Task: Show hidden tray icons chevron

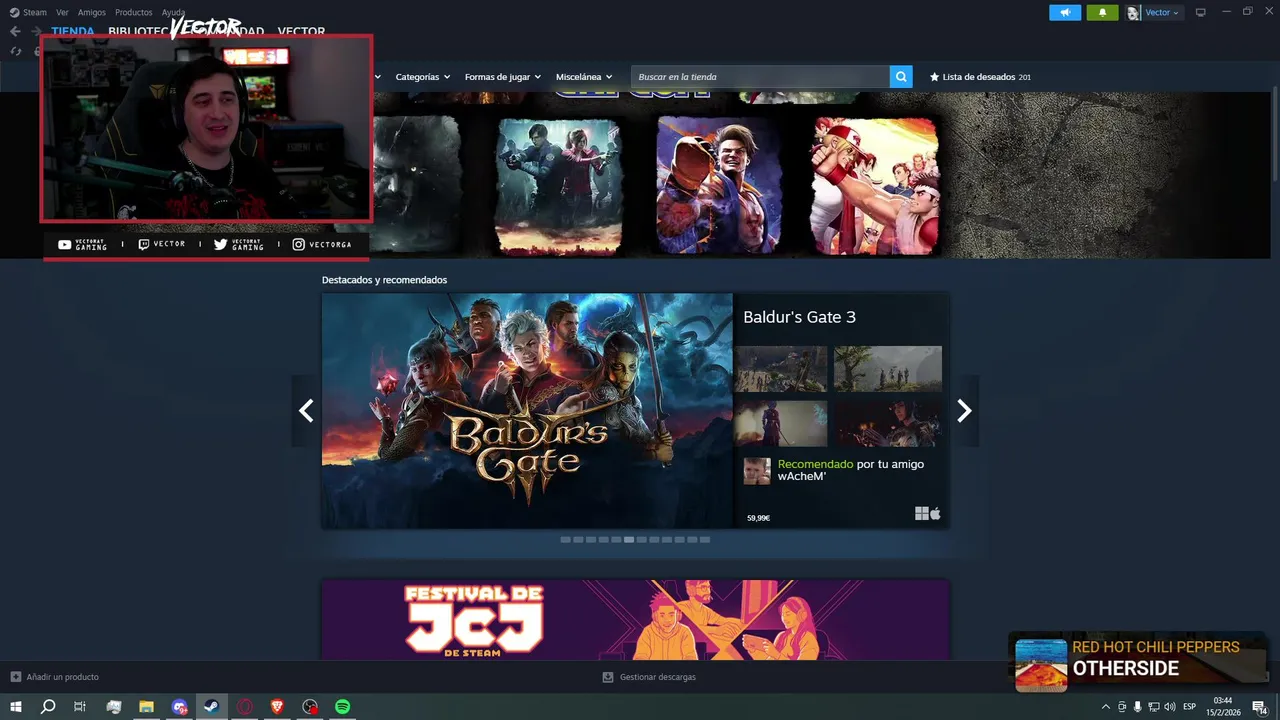Action: coord(1106,707)
